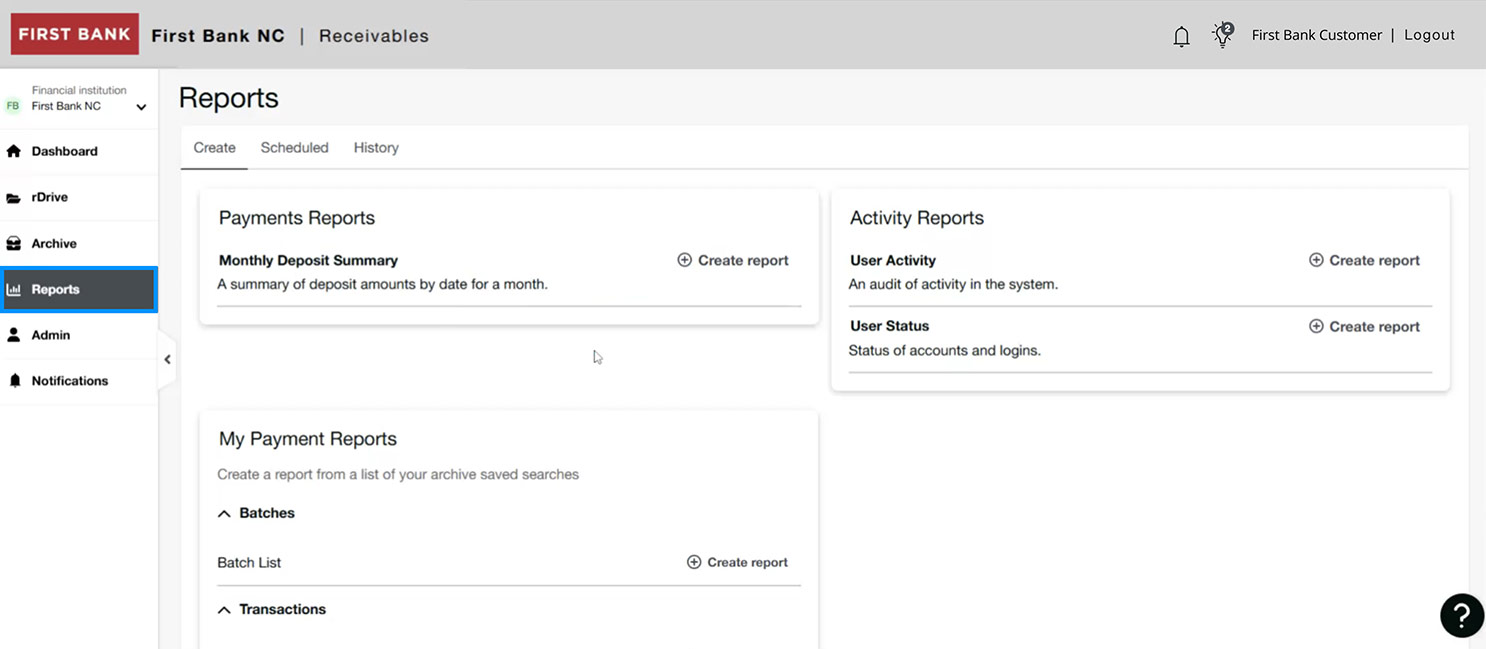1486x649 pixels.
Task: Click plus icon for User Activity report
Action: tap(1316, 260)
